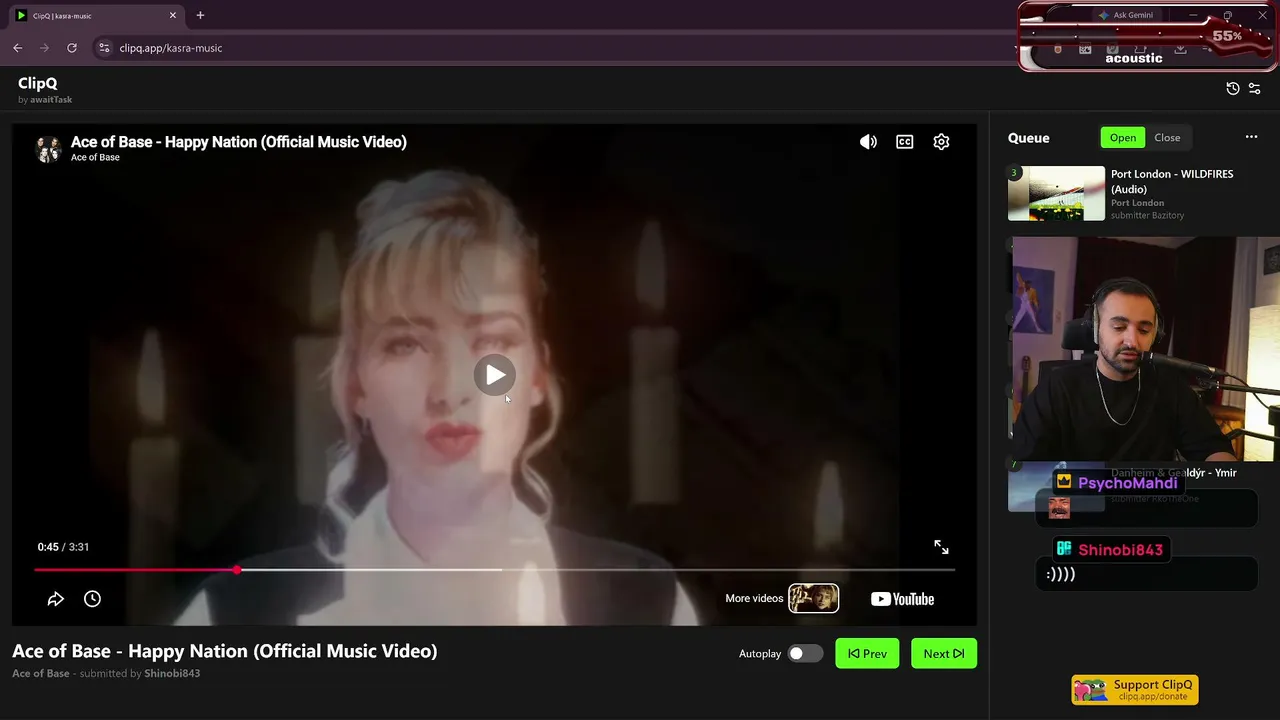Set the queue to Open
Viewport: 1280px width, 720px height.
1123,138
